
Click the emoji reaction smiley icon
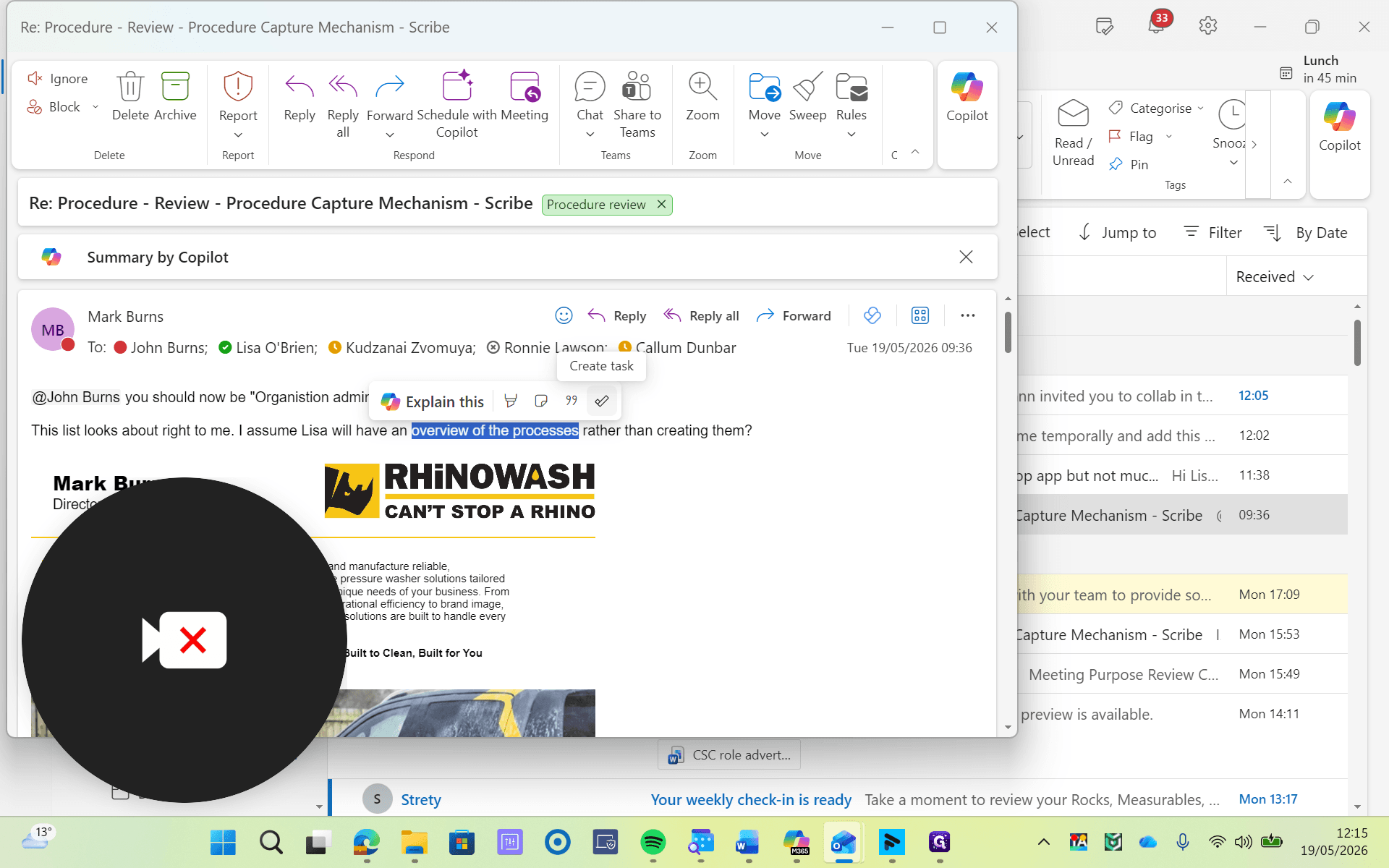click(564, 315)
